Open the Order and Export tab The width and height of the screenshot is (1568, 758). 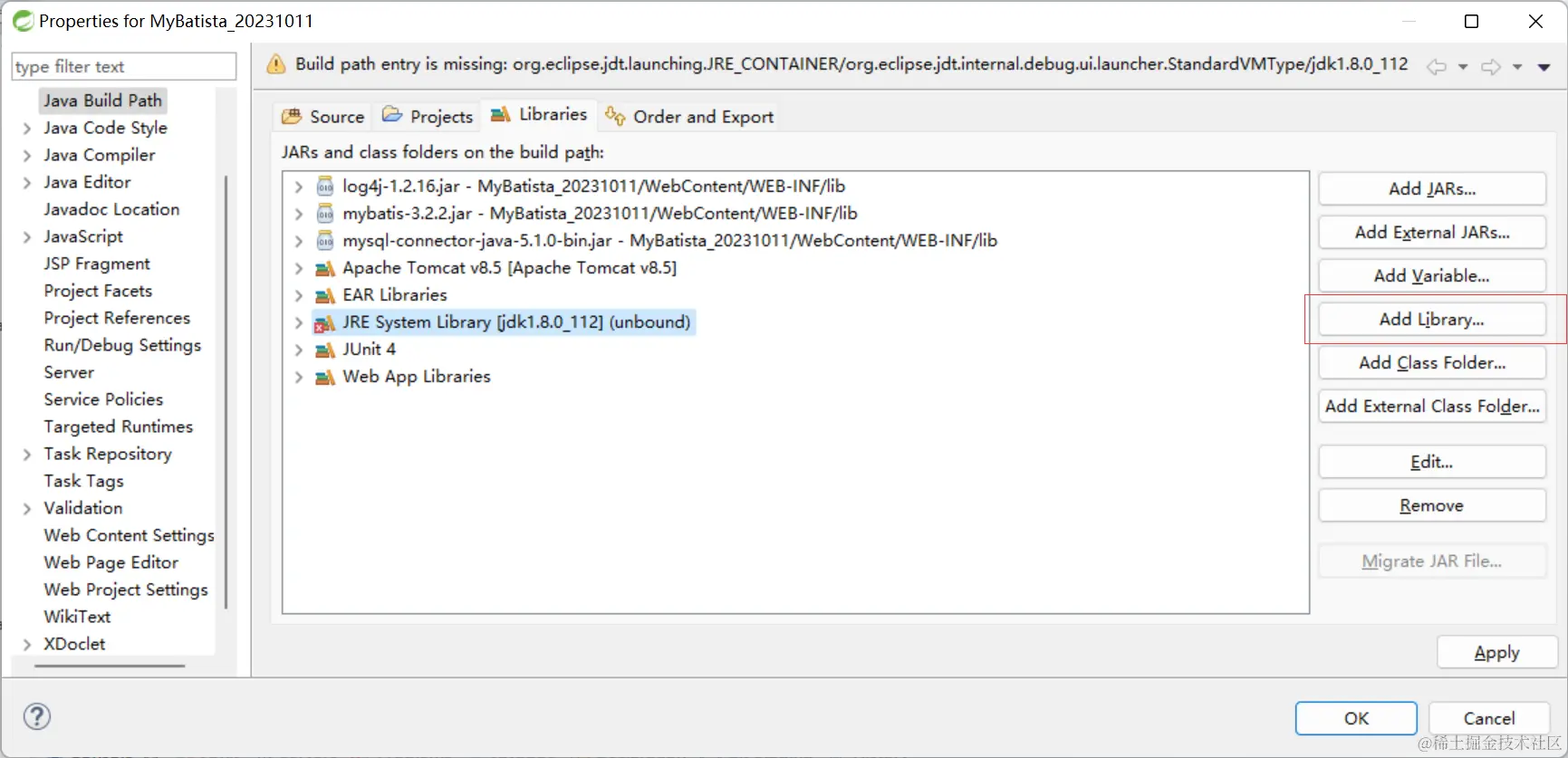coord(690,116)
